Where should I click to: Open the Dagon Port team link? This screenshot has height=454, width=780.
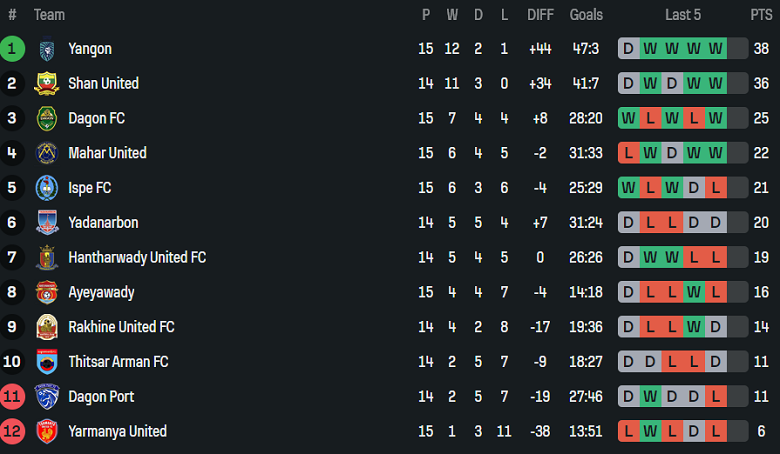101,397
